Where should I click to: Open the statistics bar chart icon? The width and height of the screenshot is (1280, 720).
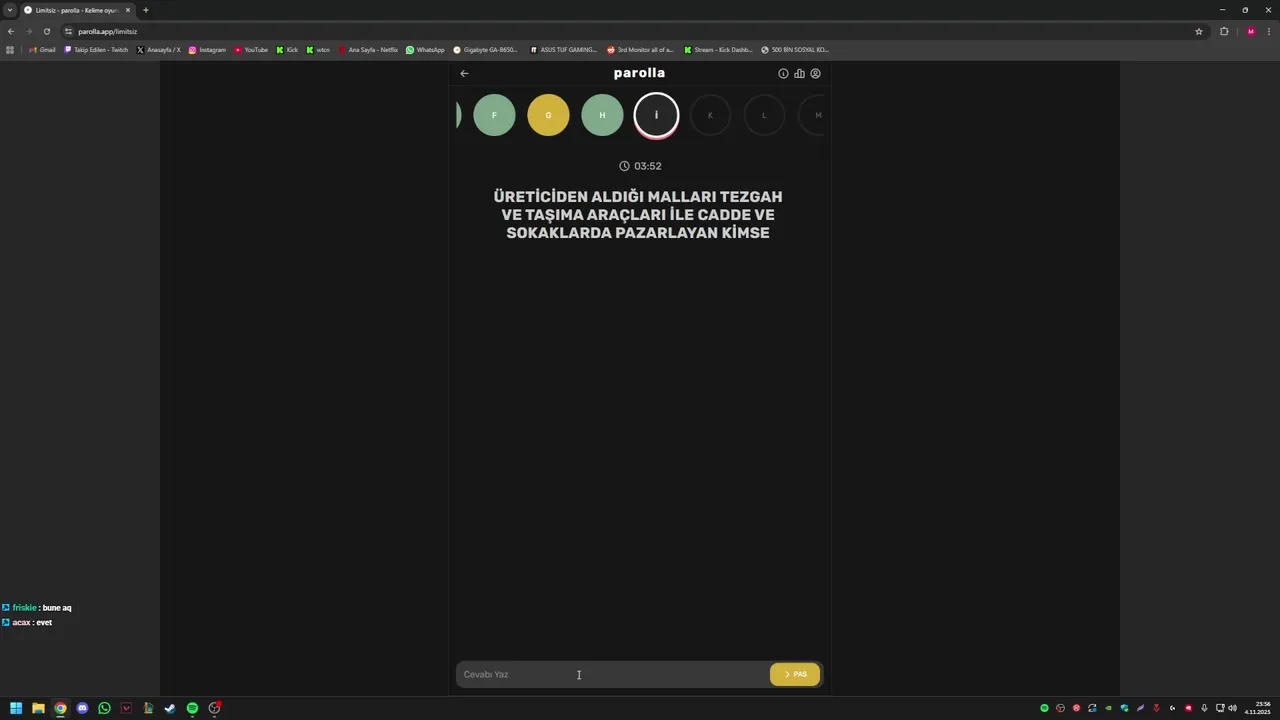(799, 73)
